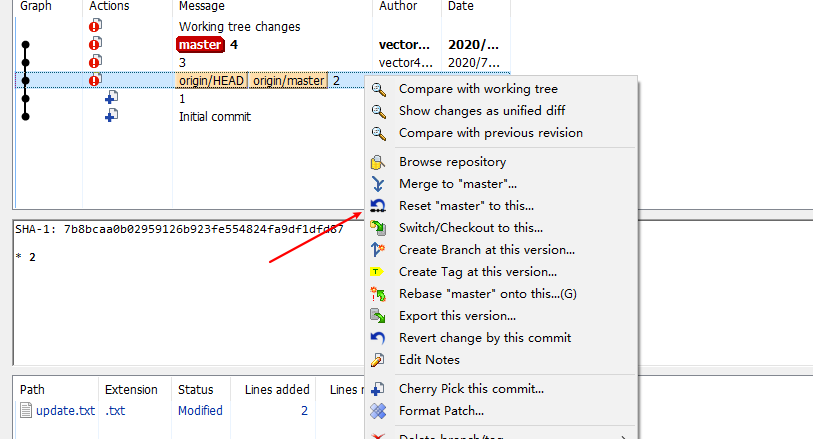
Task: Click graph node of master commit 4
Action: 25,45
